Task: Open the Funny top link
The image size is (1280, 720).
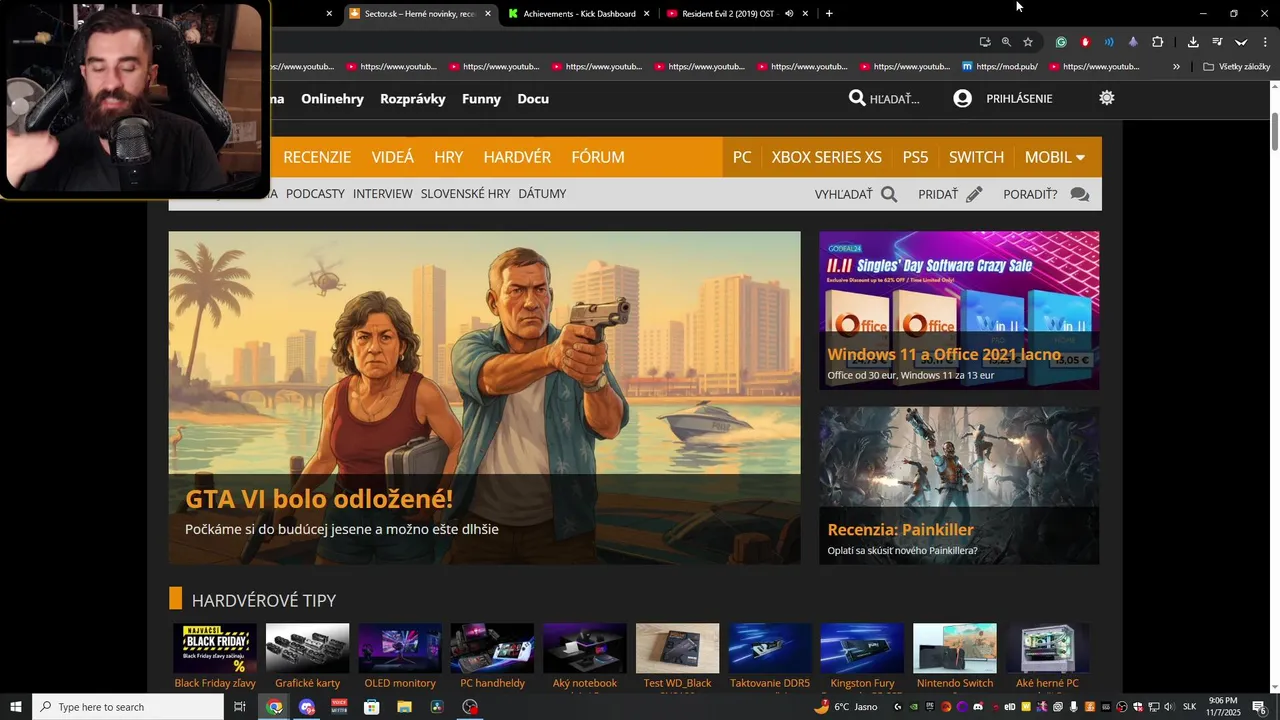Action: coord(481,99)
